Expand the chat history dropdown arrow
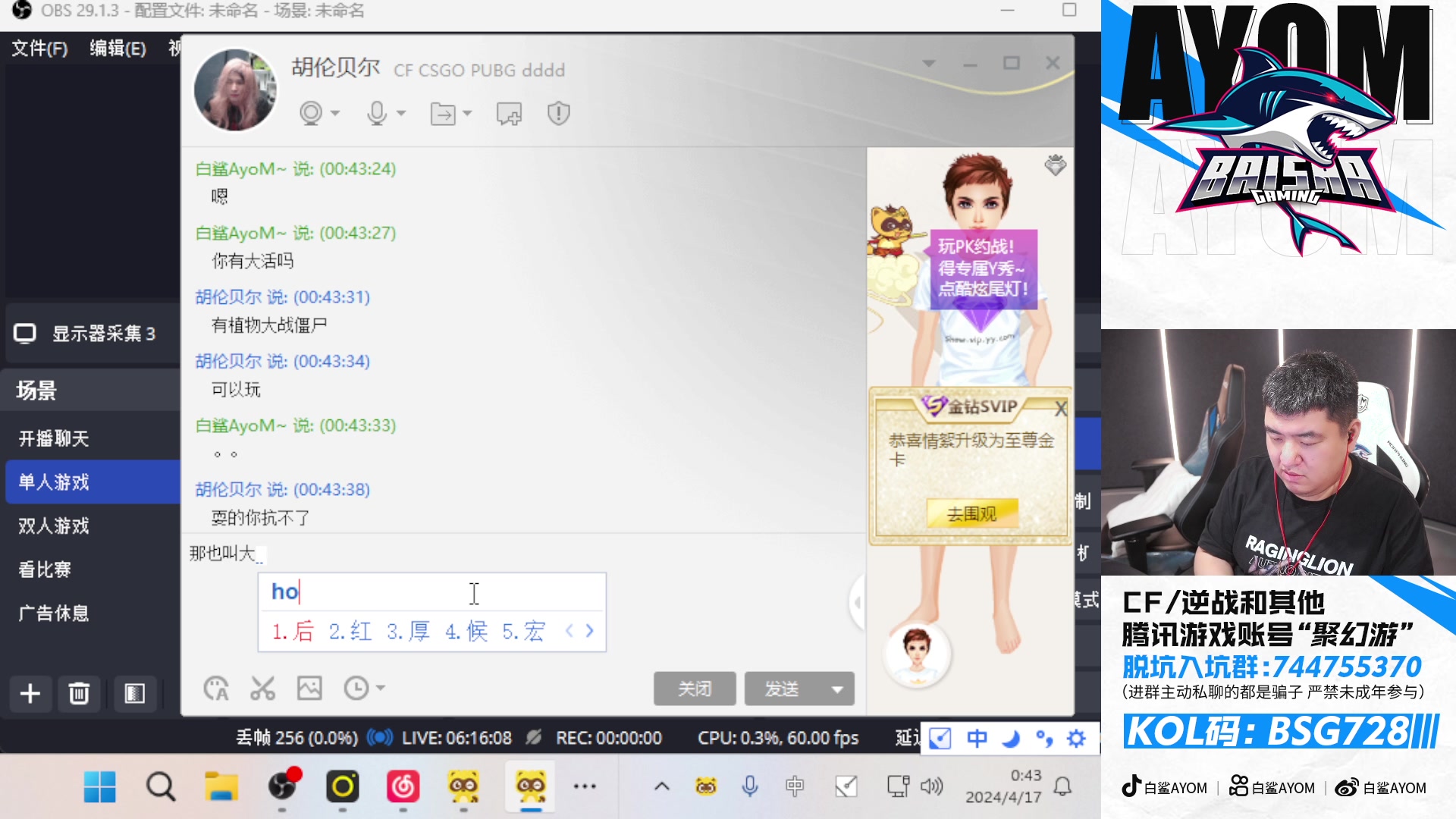This screenshot has width=1456, height=819. (x=381, y=689)
